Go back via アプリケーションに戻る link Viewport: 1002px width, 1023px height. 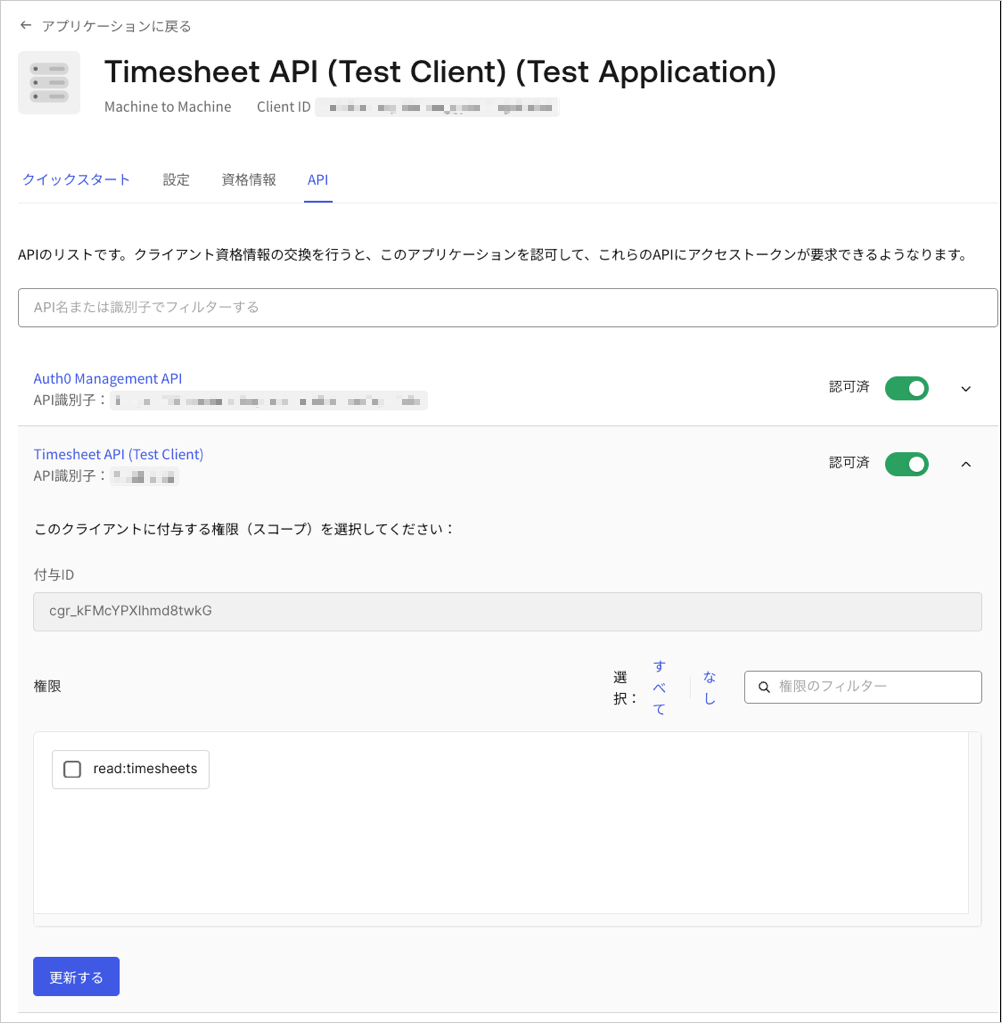(x=116, y=26)
